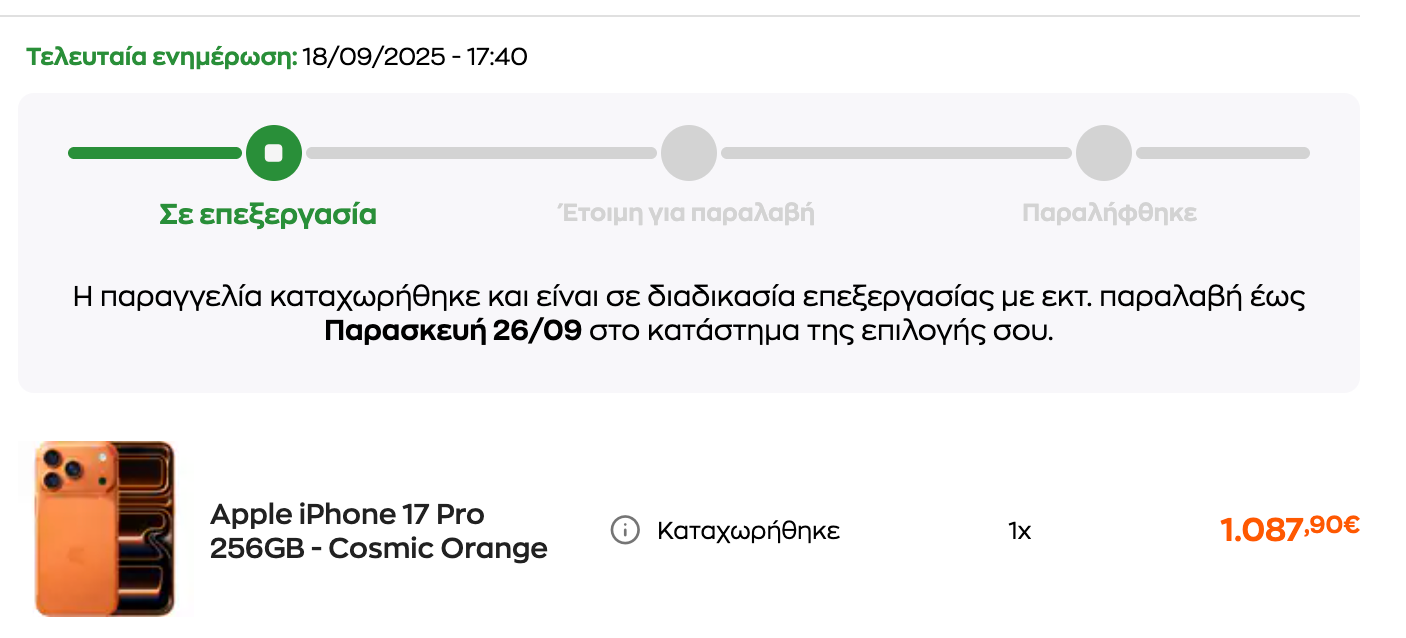
Task: Click the green active step circle
Action: tap(274, 153)
